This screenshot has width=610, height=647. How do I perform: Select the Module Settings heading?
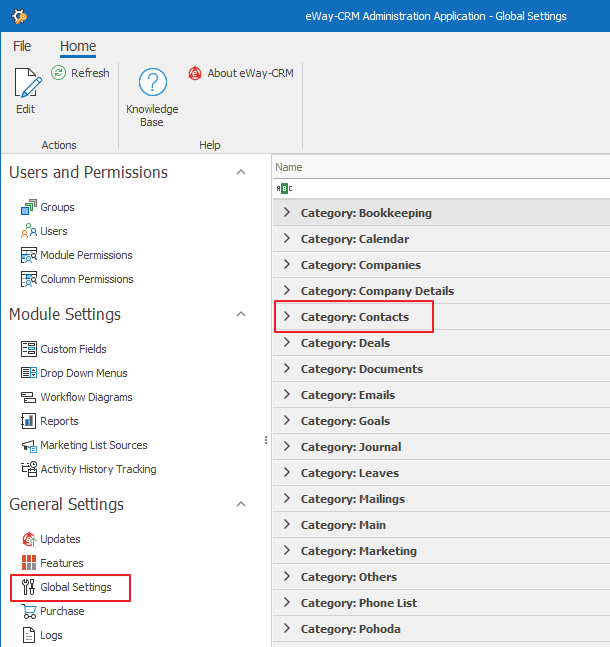[65, 314]
